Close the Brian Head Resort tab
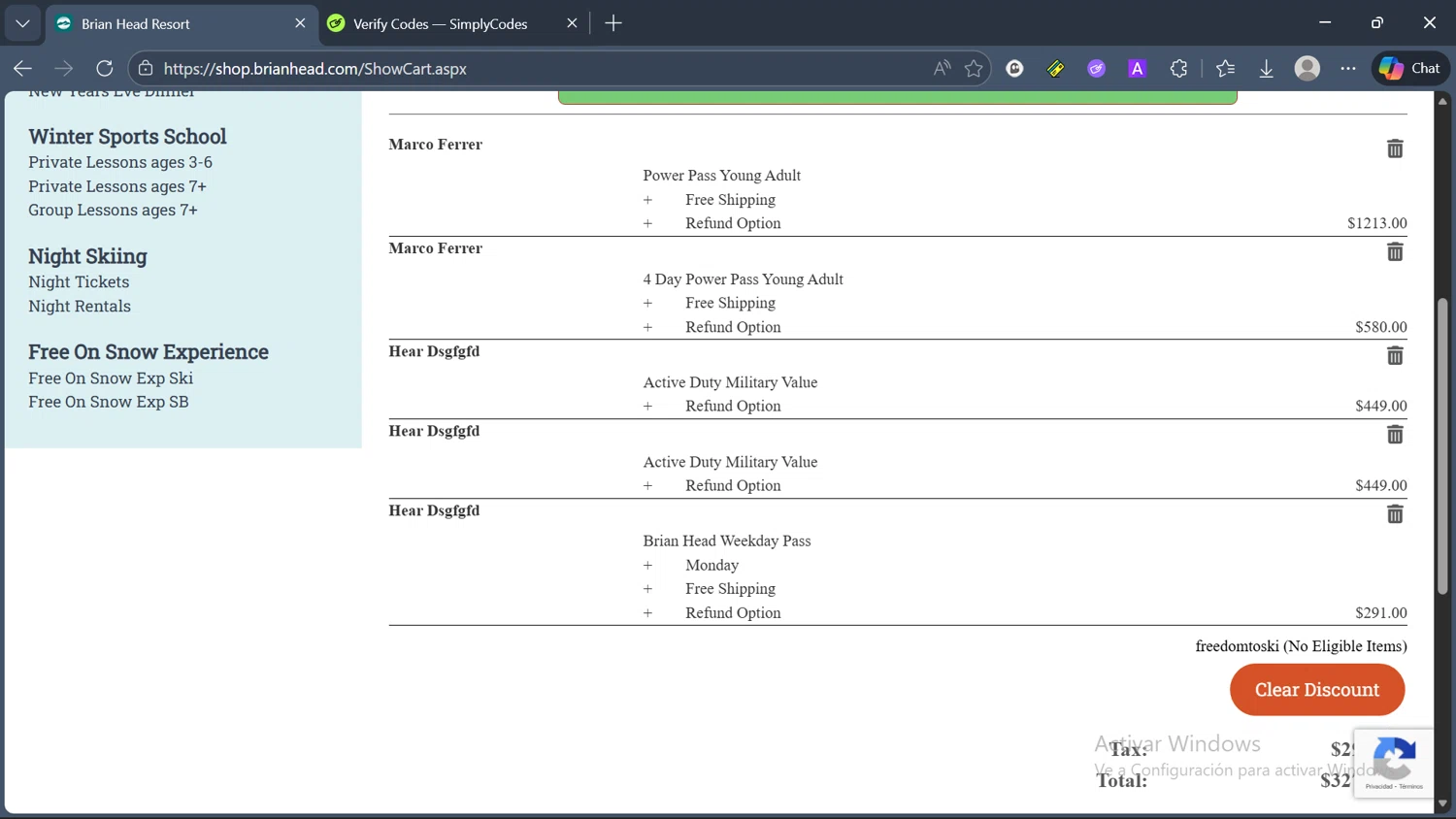Image resolution: width=1456 pixels, height=819 pixels. pyautogui.click(x=300, y=23)
